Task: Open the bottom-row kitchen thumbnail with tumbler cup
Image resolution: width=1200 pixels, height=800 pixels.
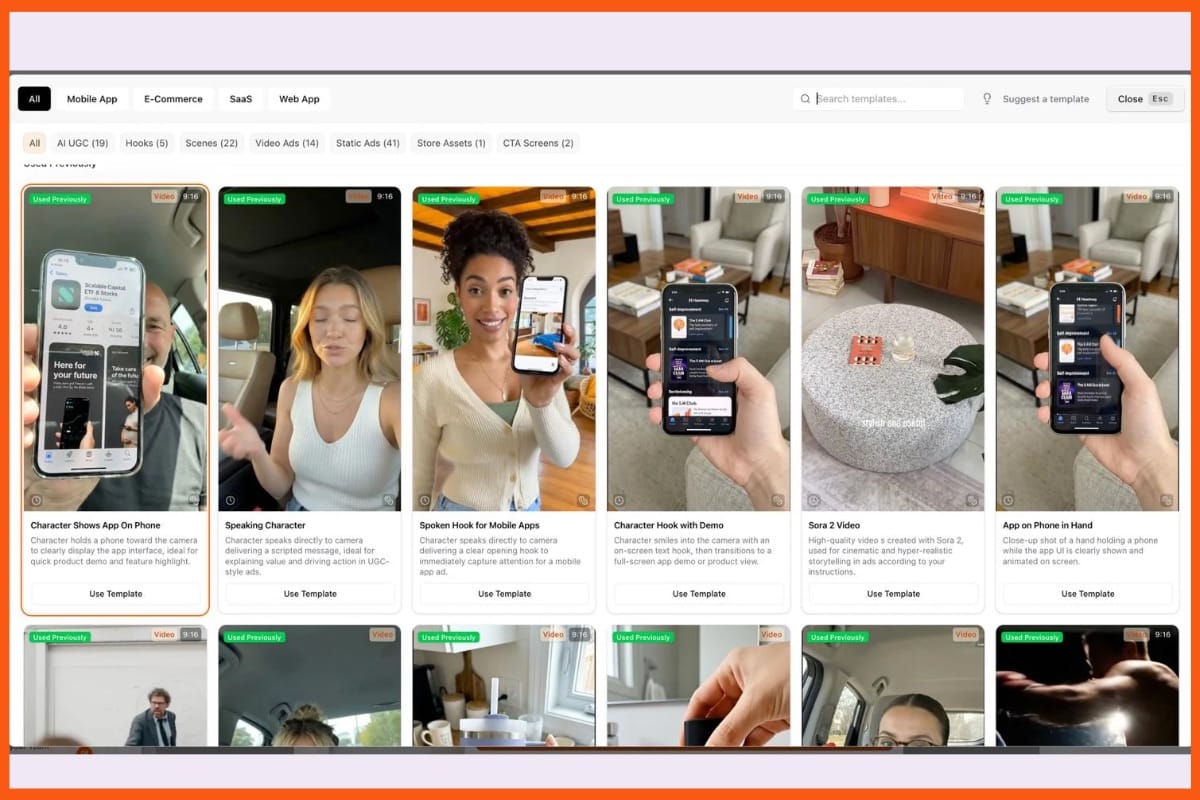Action: point(504,686)
